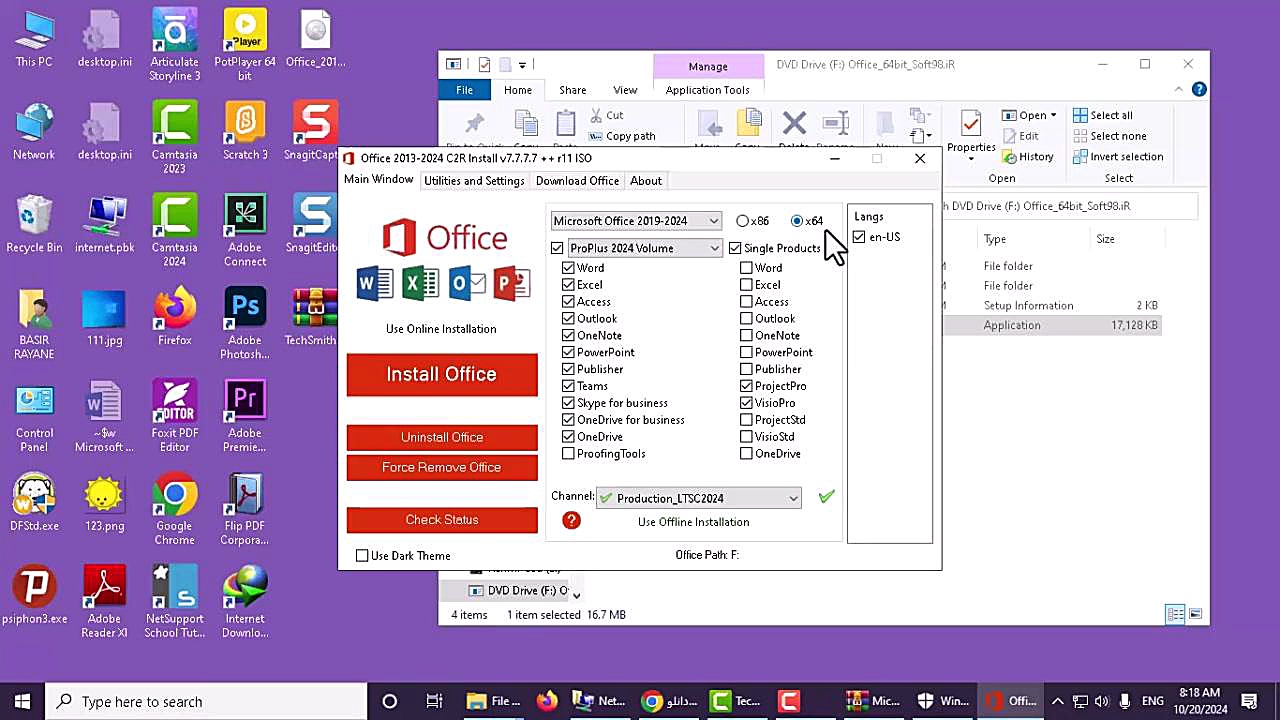
Task: Switch to Utilities and Settings tab
Action: tap(474, 181)
